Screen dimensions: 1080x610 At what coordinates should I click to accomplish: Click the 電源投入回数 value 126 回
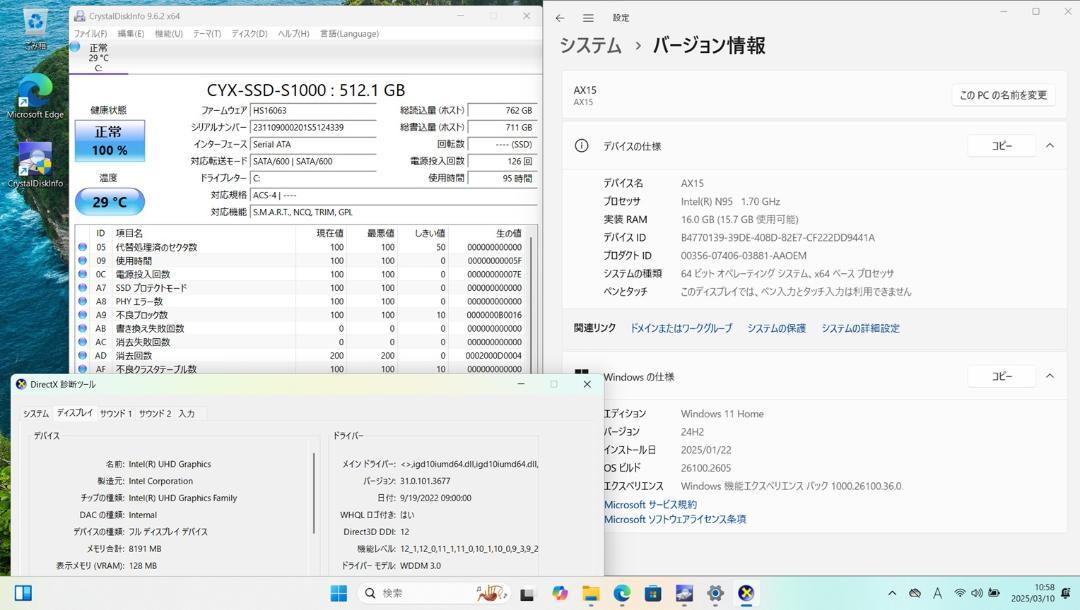pyautogui.click(x=501, y=161)
